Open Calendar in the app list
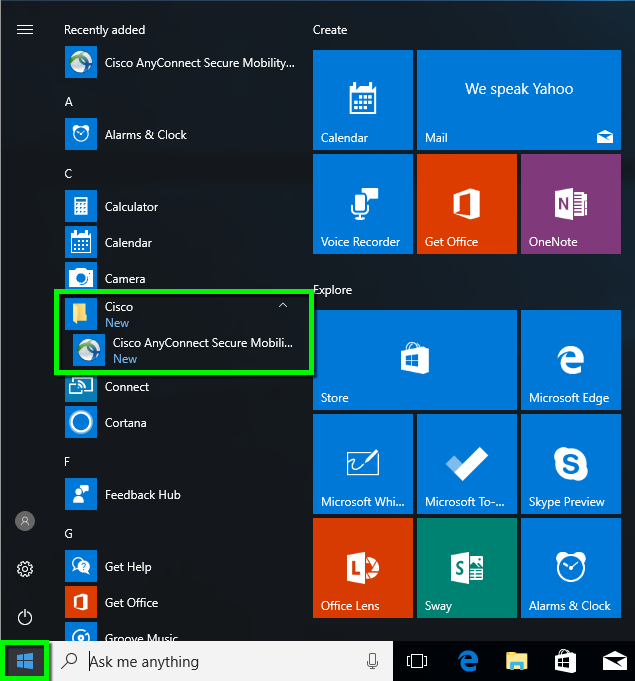Screen dimensions: 635x681 (x=180, y=242)
